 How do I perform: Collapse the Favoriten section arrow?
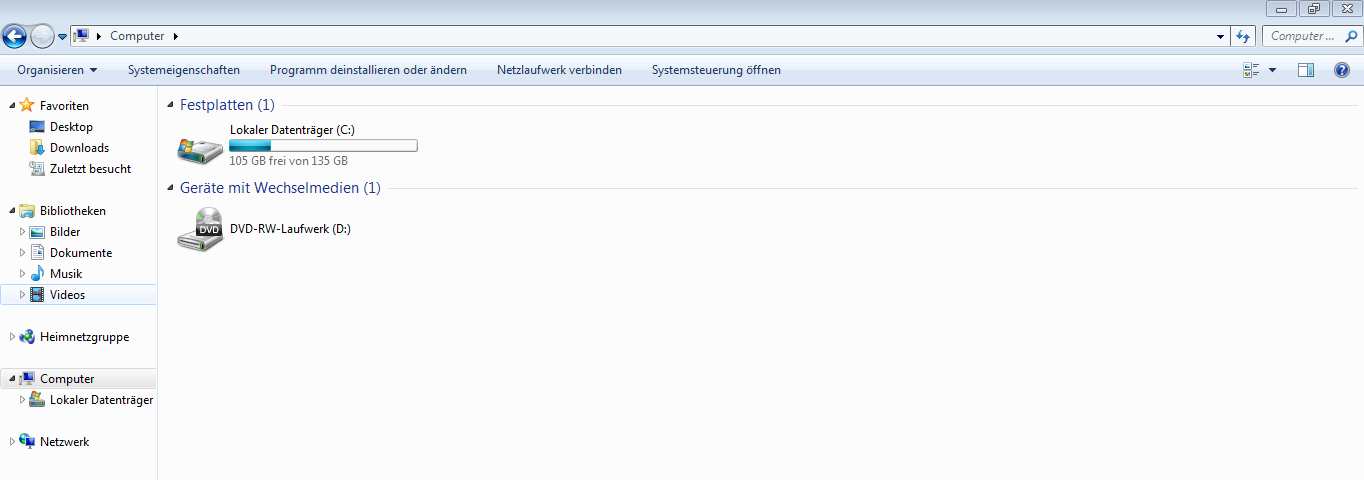[x=12, y=105]
